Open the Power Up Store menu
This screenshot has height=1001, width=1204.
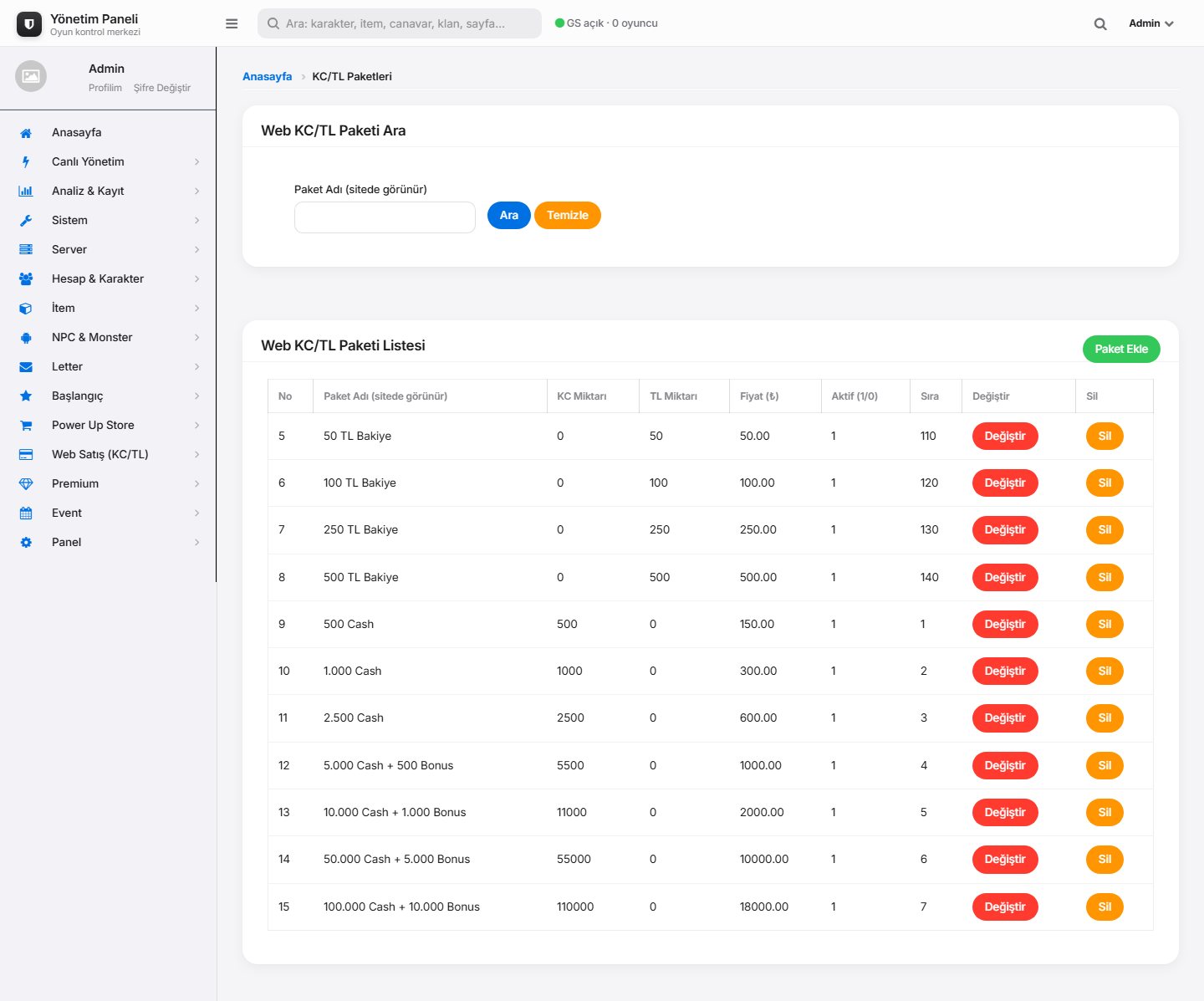[108, 425]
